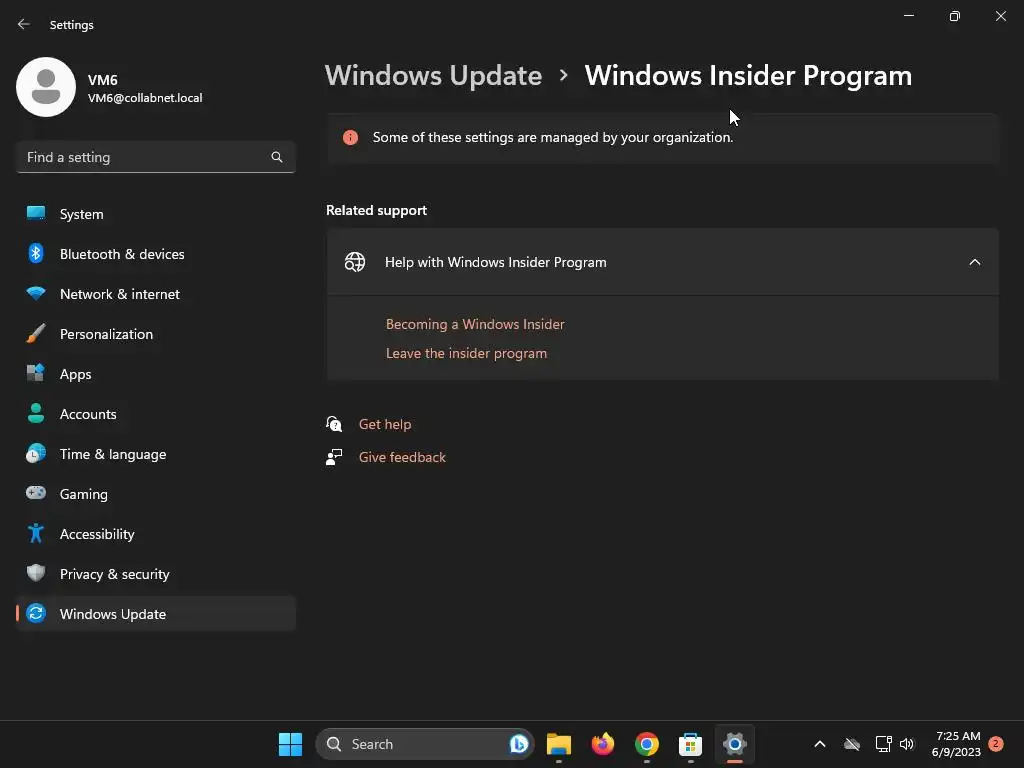Screen dimensions: 1024x768
Task: Open the clock and date flyout
Action: pos(957,744)
